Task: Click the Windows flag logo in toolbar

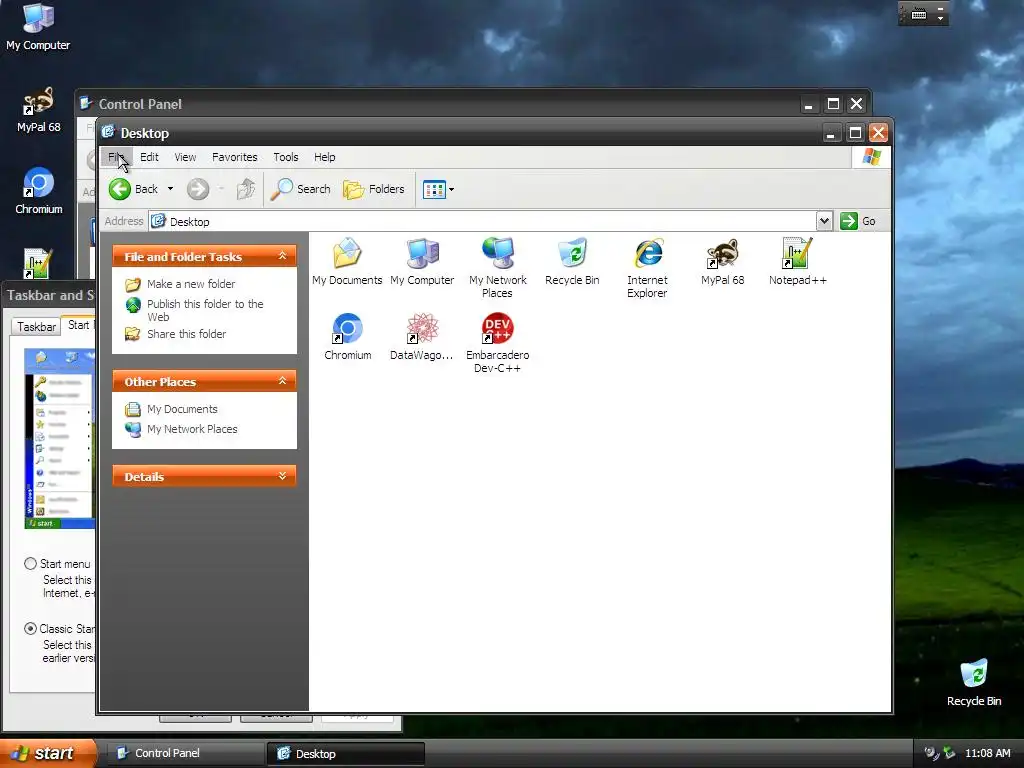Action: [x=872, y=157]
